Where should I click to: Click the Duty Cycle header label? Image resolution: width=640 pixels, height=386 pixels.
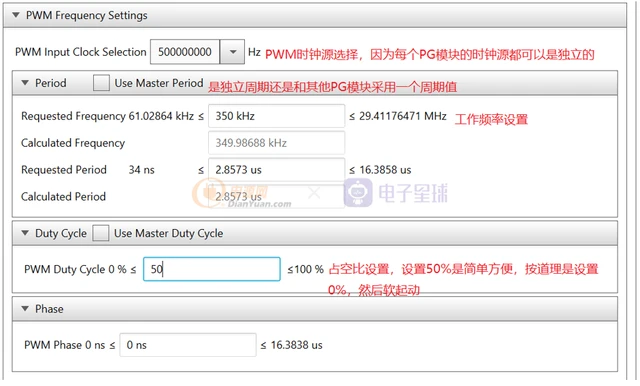tap(61, 233)
